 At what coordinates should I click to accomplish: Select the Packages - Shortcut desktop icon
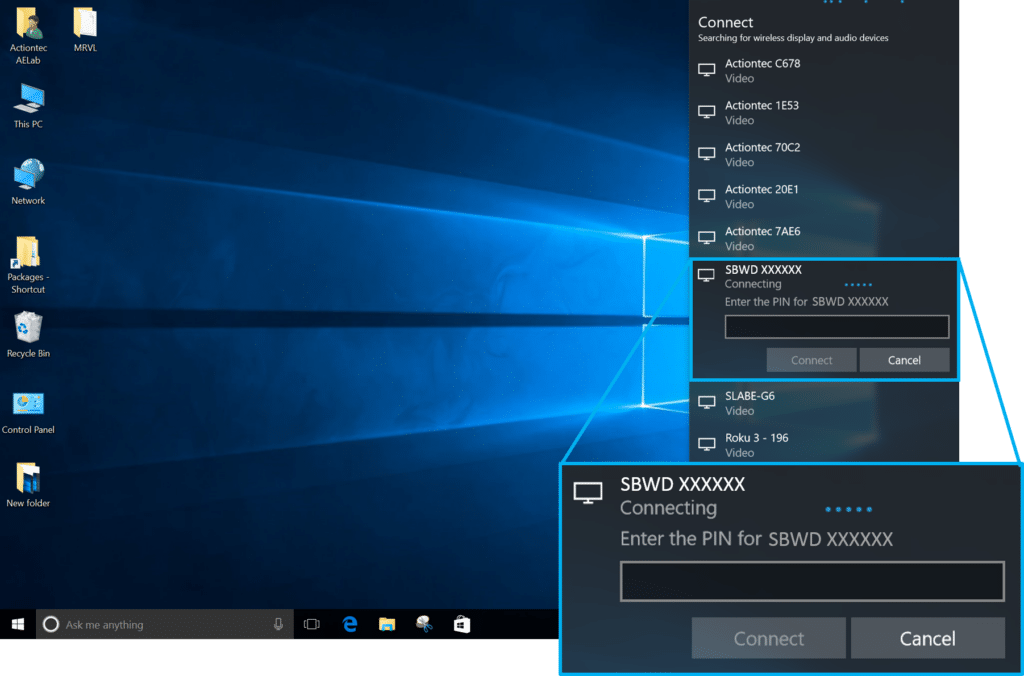tap(28, 265)
